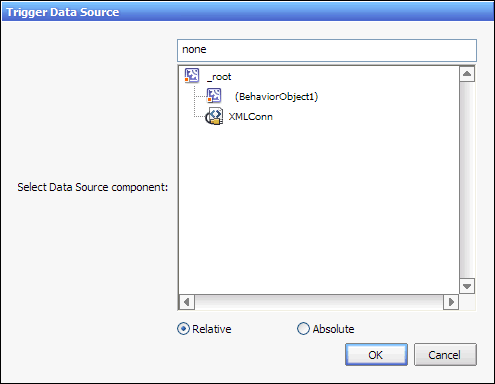Choose the Relative radio option
This screenshot has width=495, height=384.
[x=183, y=329]
